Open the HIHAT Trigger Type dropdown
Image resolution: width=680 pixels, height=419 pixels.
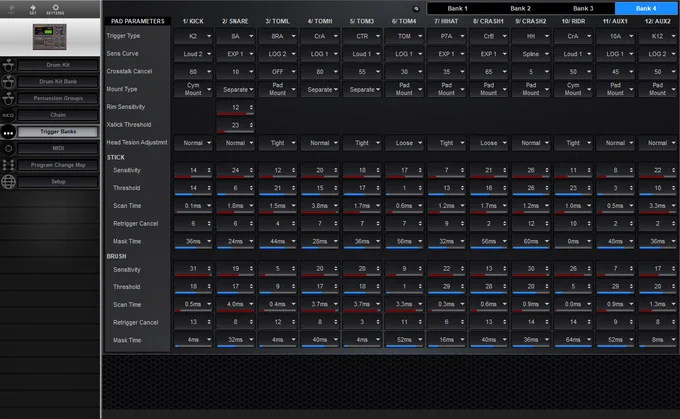coord(447,36)
